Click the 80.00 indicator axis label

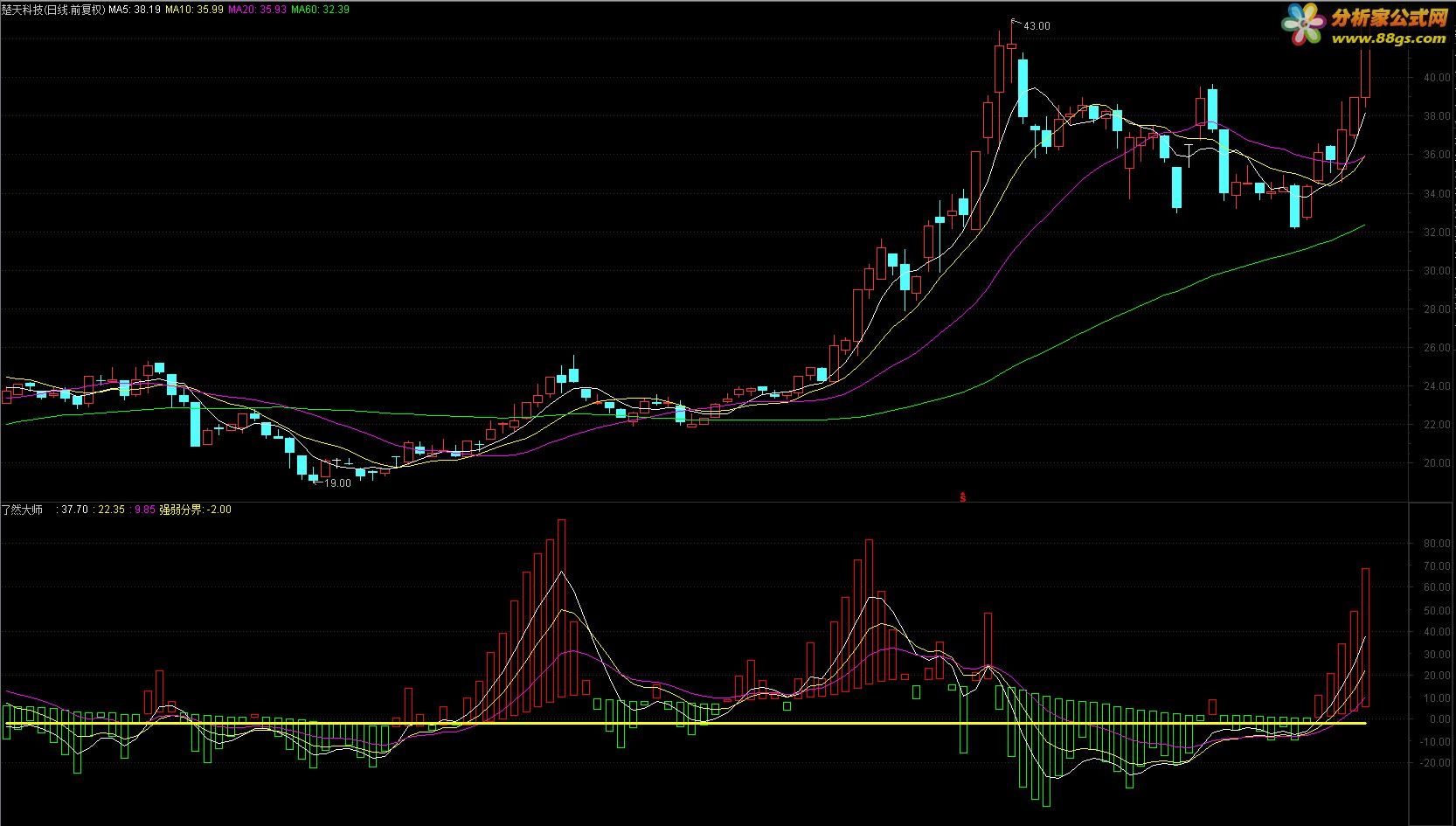1437,544
